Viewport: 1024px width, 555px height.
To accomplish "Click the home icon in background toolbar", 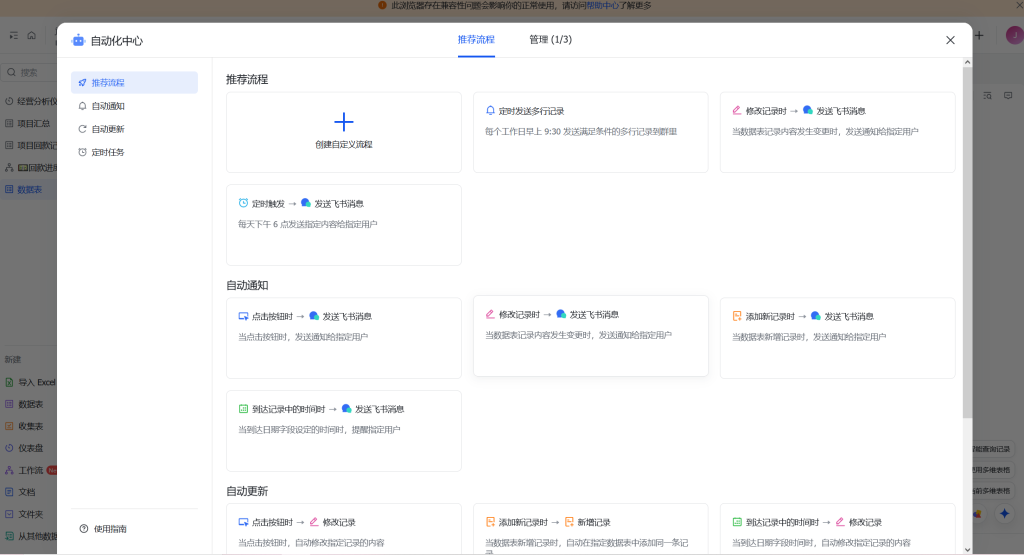I will pos(31,36).
